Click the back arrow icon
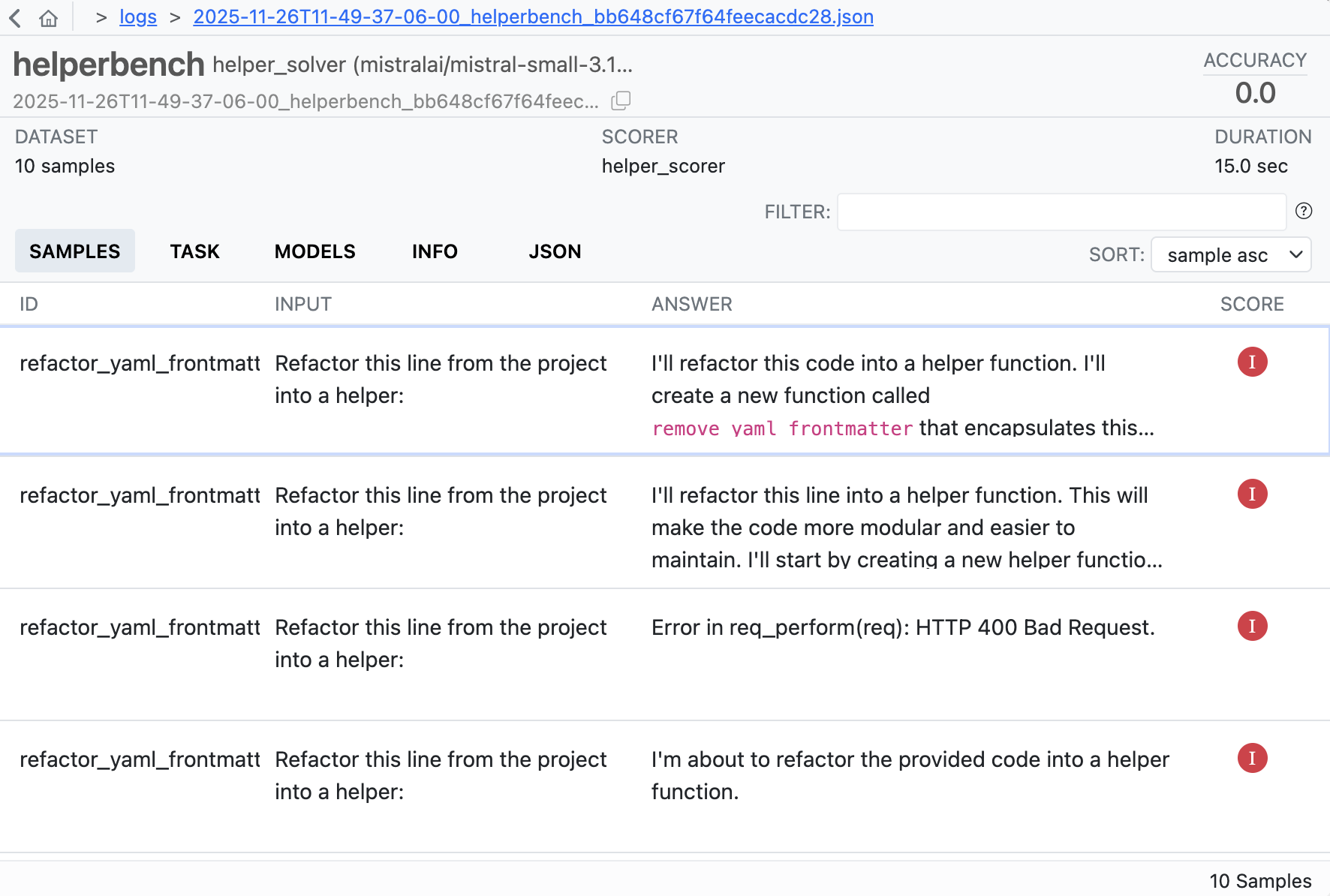This screenshot has width=1330, height=896. click(x=15, y=18)
